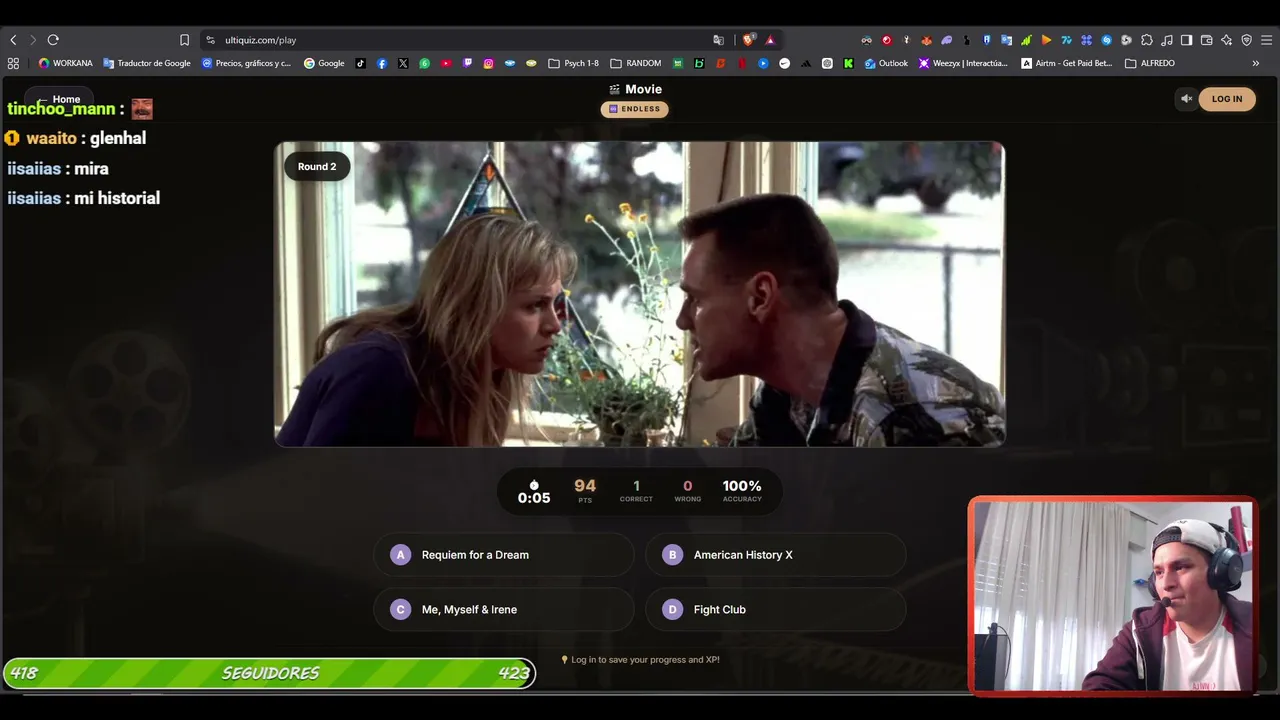Click the 94 PTS score
Image resolution: width=1280 pixels, height=720 pixels.
coord(585,490)
